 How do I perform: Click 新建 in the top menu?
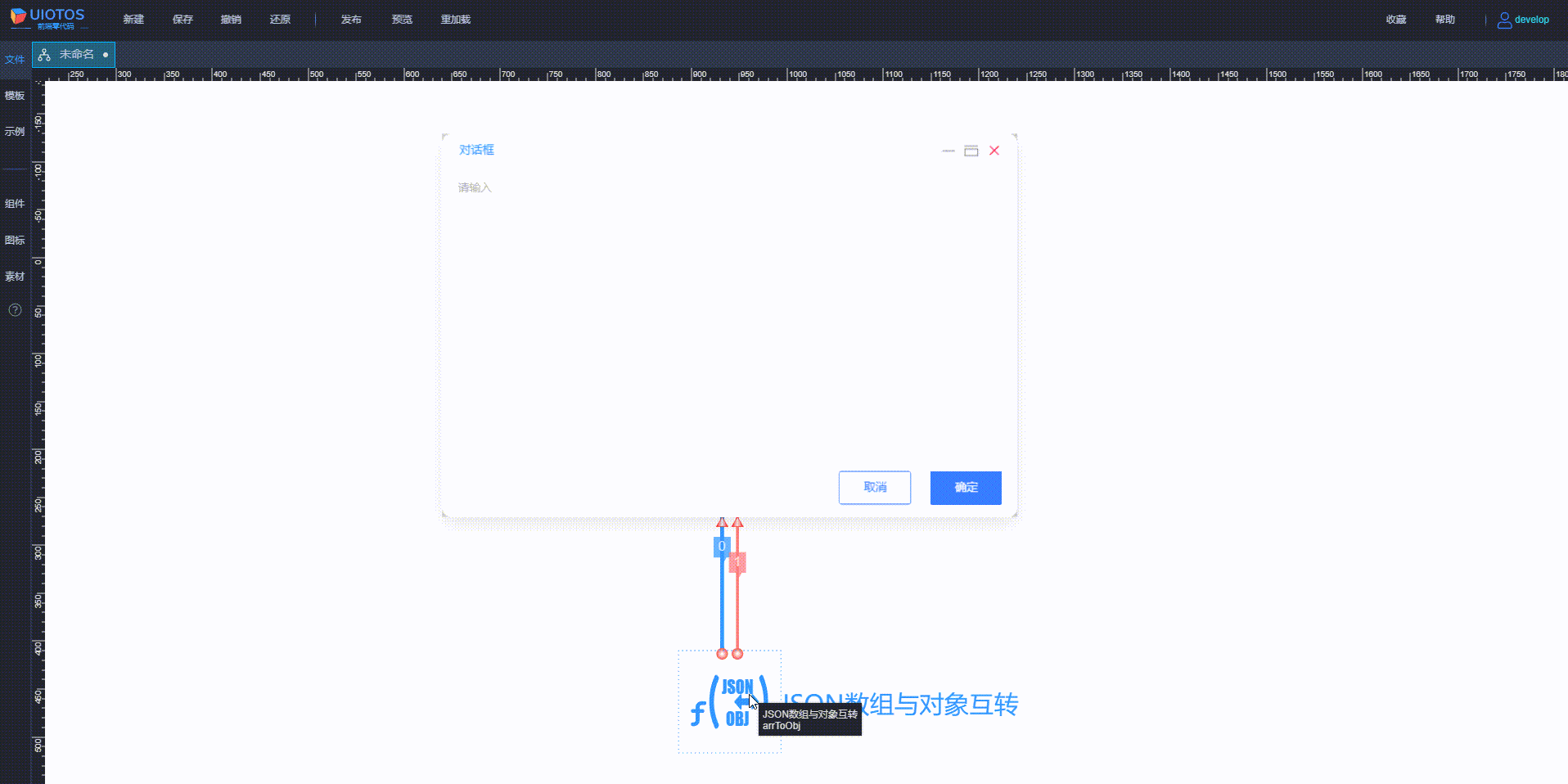tap(133, 19)
